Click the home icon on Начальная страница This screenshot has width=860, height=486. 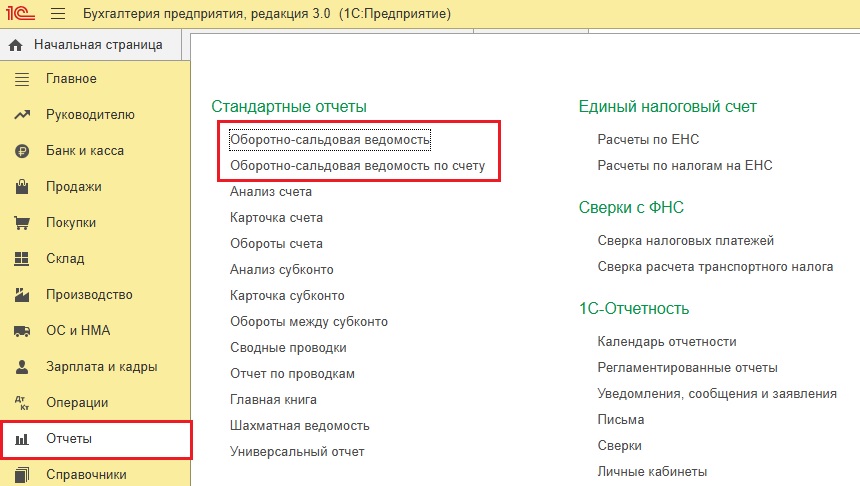[x=16, y=45]
